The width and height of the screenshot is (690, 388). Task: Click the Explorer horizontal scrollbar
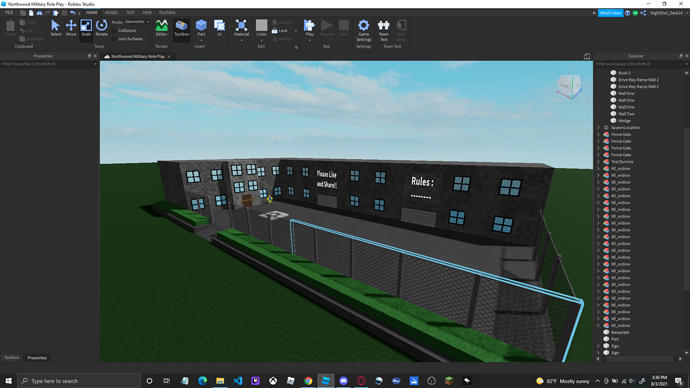[639, 359]
